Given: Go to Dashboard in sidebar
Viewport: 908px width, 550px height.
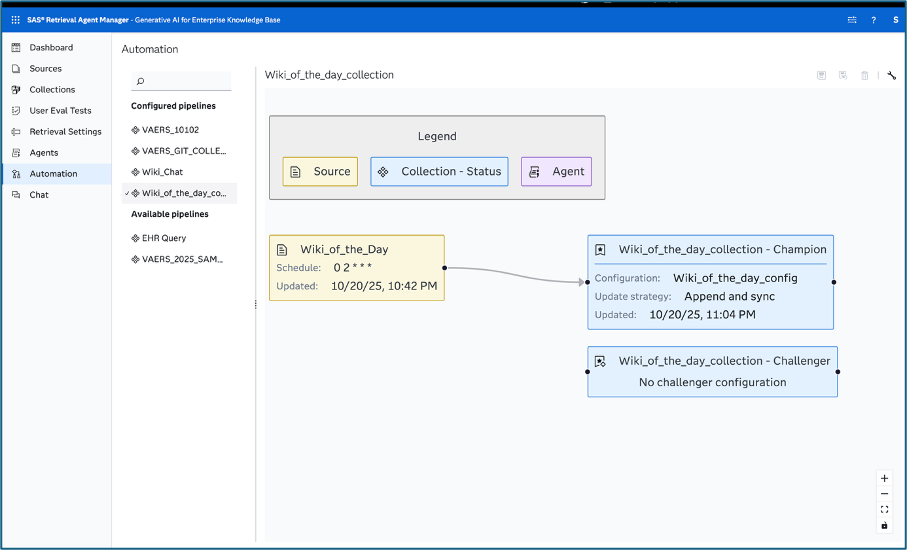Looking at the screenshot, I should [x=56, y=47].
